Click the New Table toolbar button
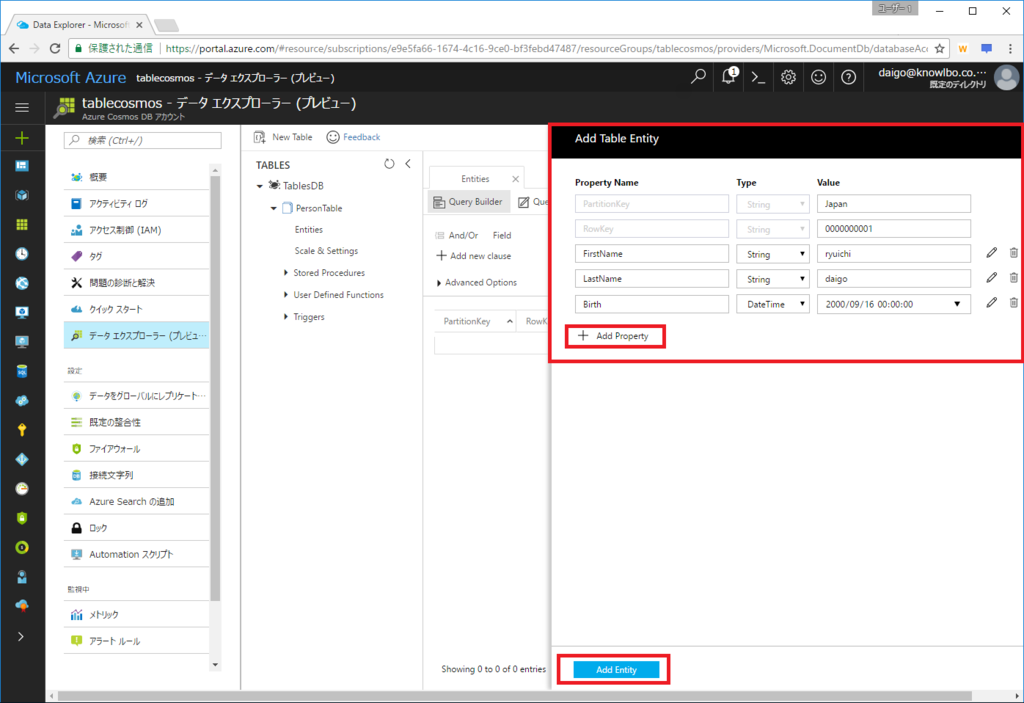The width and height of the screenshot is (1024, 703). (x=283, y=137)
